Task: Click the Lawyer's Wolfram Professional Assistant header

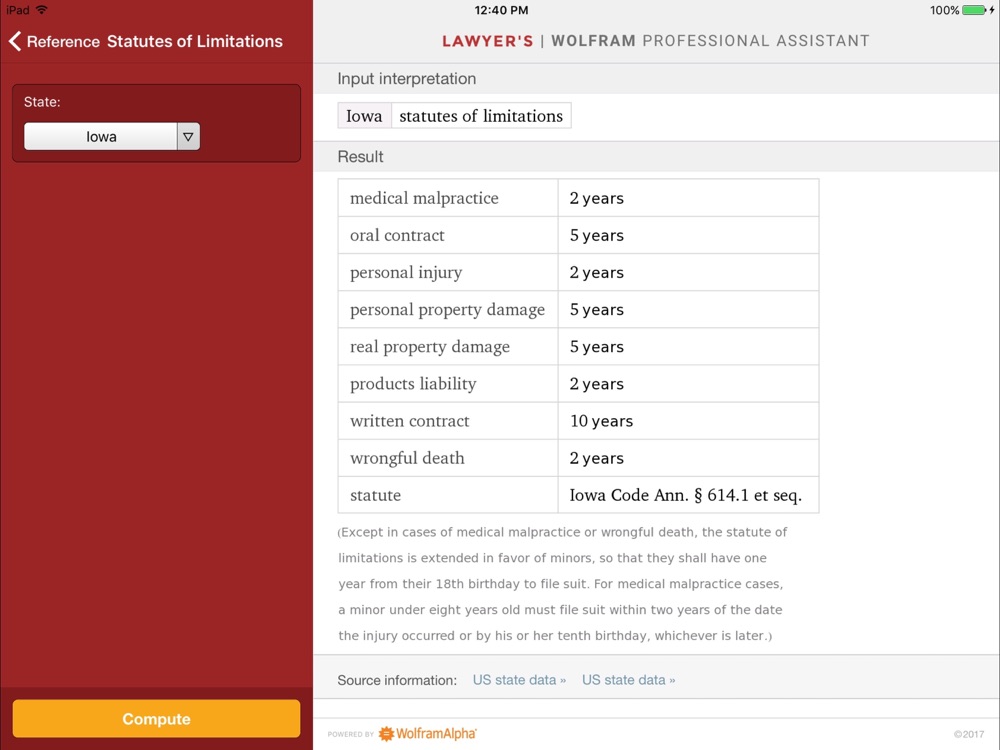Action: click(x=656, y=41)
